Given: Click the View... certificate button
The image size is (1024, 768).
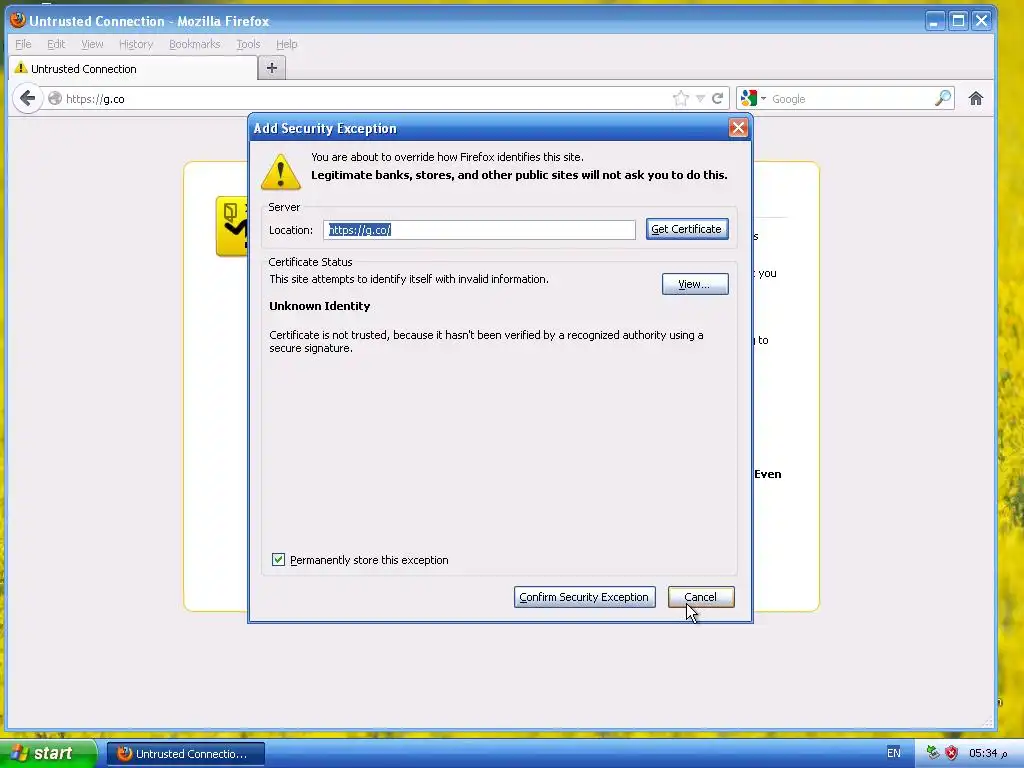Looking at the screenshot, I should (x=695, y=284).
